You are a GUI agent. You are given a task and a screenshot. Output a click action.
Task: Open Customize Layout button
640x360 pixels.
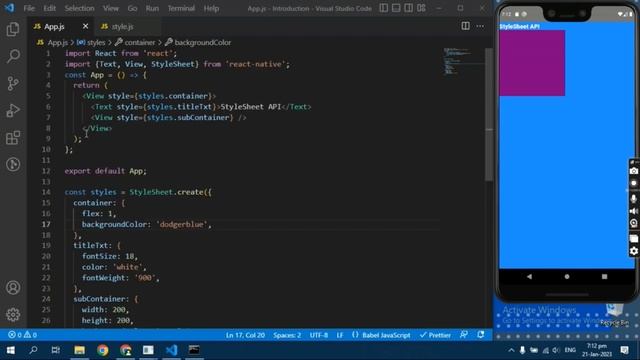click(x=421, y=8)
